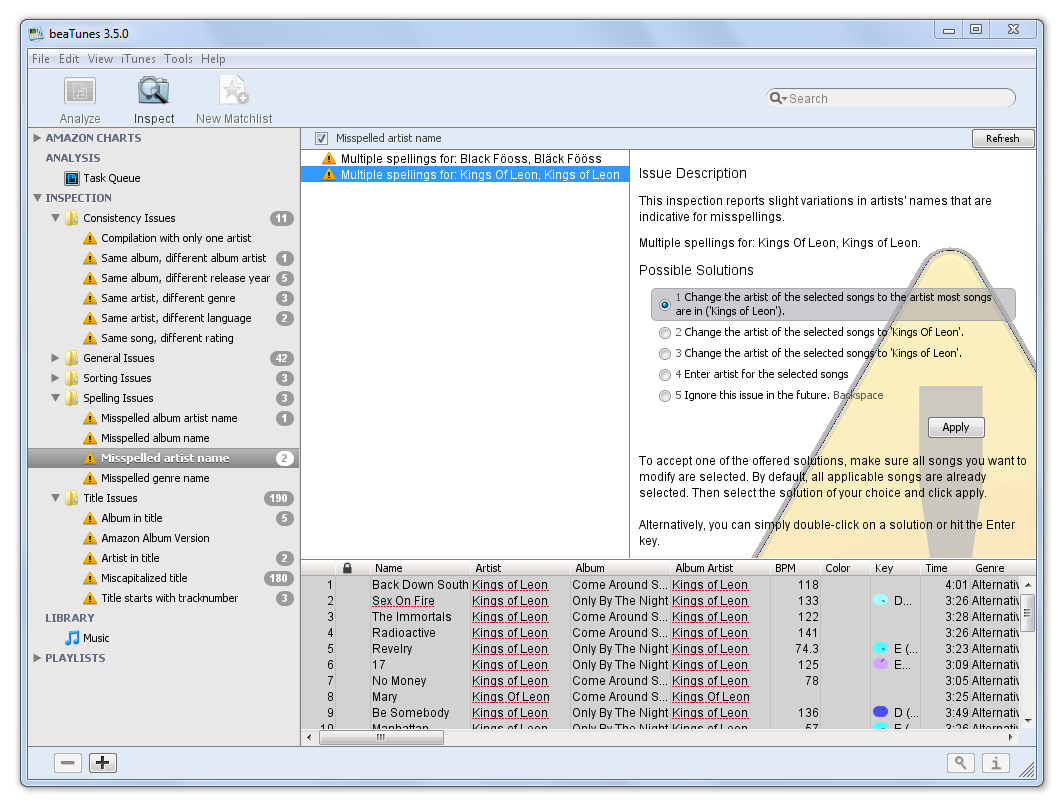
Task: Expand the Sorting Issues folder
Action: point(56,378)
